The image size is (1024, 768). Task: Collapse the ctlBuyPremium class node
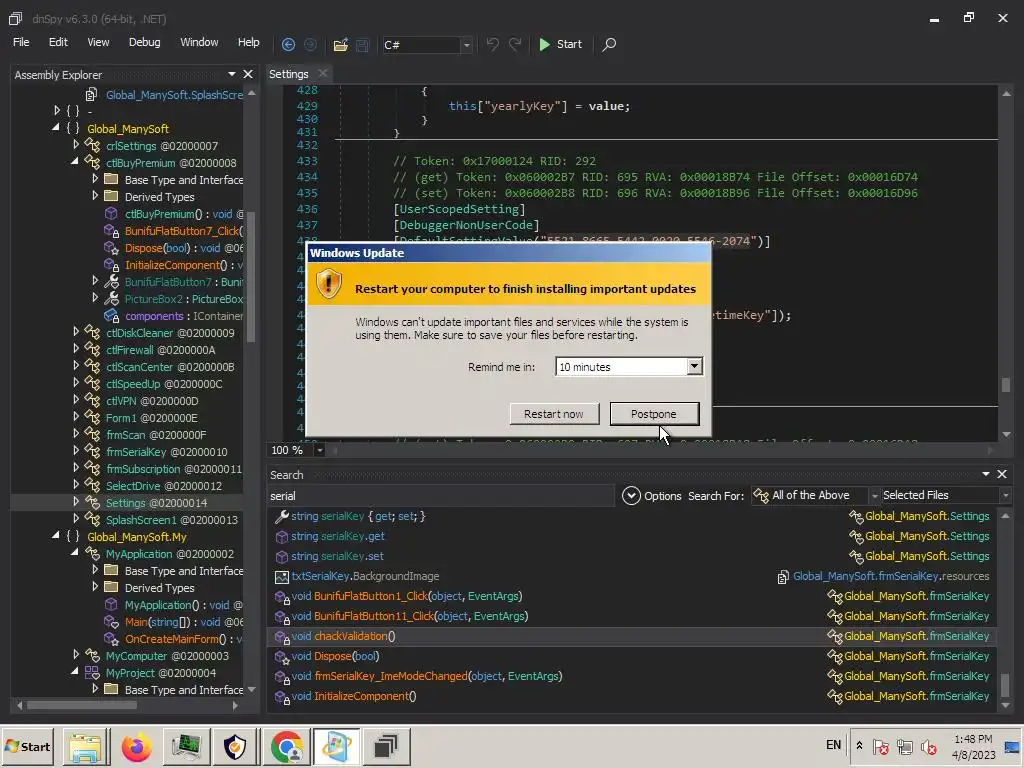[x=75, y=161]
